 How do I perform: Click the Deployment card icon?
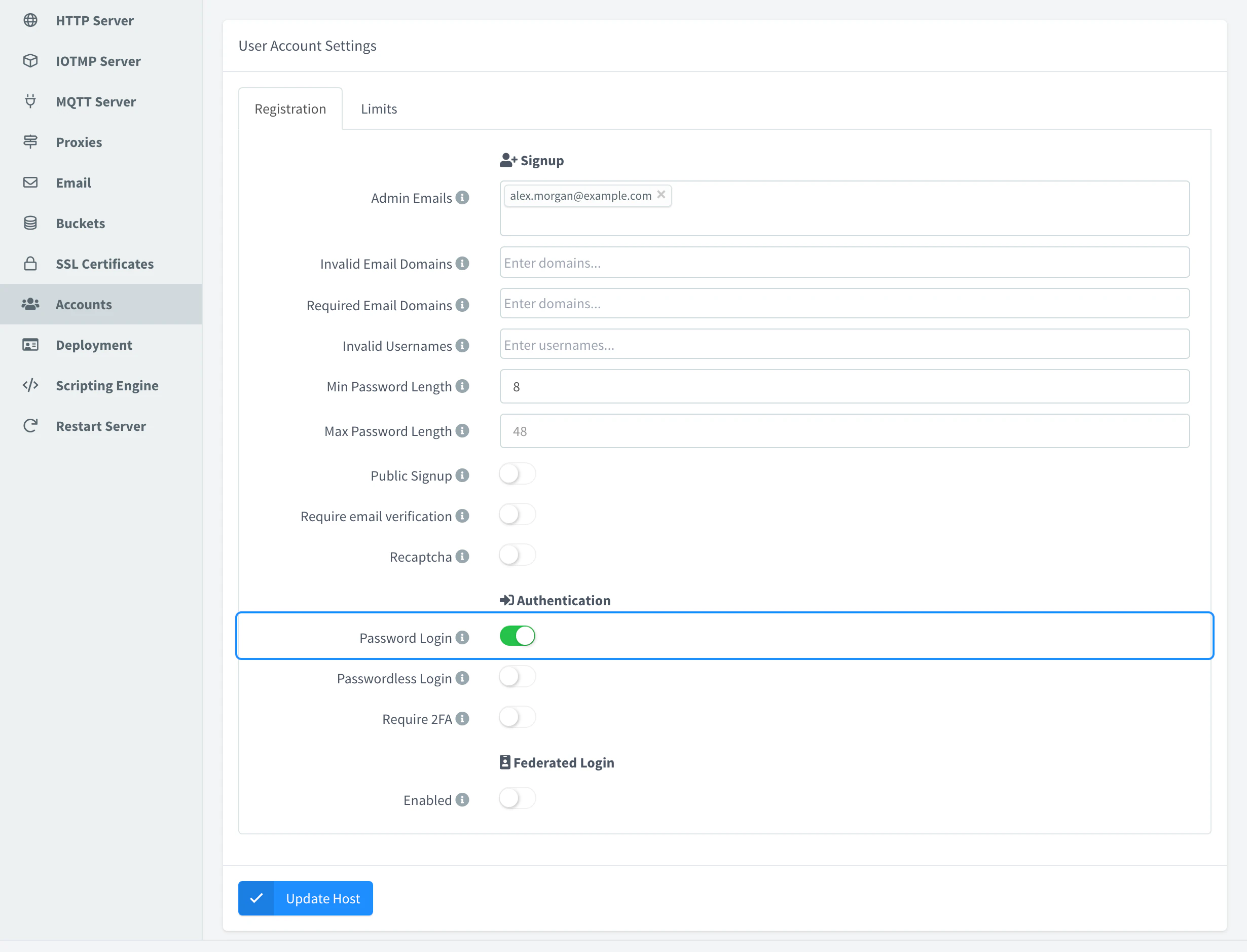tap(30, 345)
